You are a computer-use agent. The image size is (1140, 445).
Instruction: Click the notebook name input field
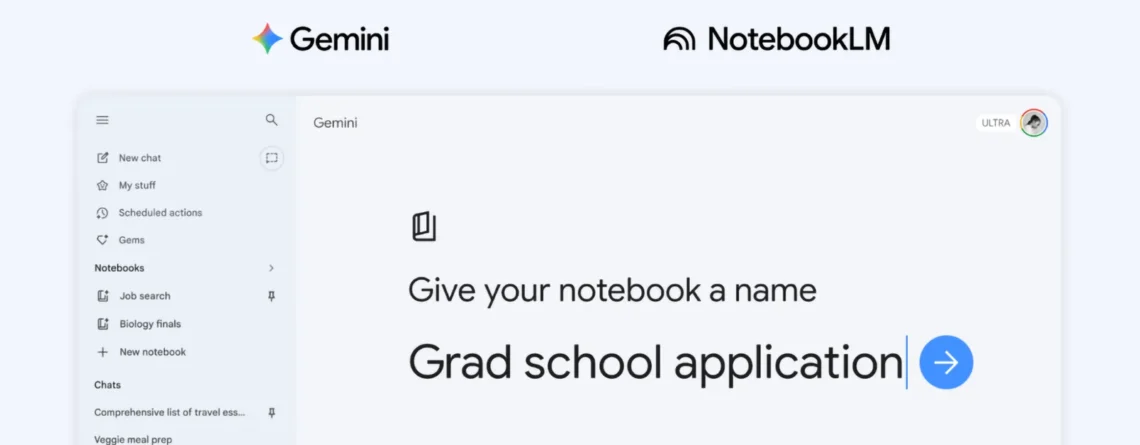pyautogui.click(x=655, y=362)
